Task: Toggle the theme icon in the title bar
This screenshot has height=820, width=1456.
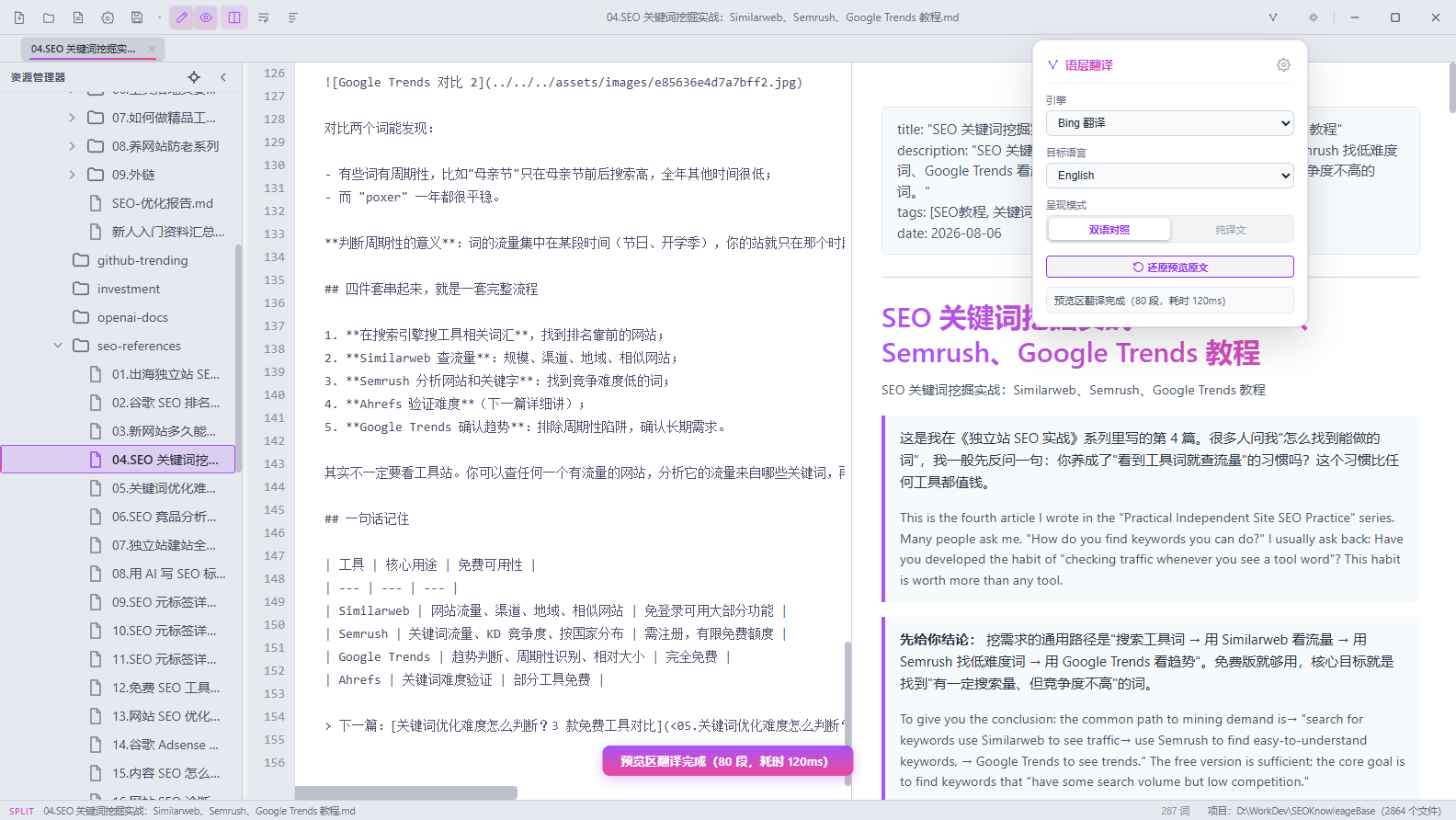Action: coord(1314,17)
